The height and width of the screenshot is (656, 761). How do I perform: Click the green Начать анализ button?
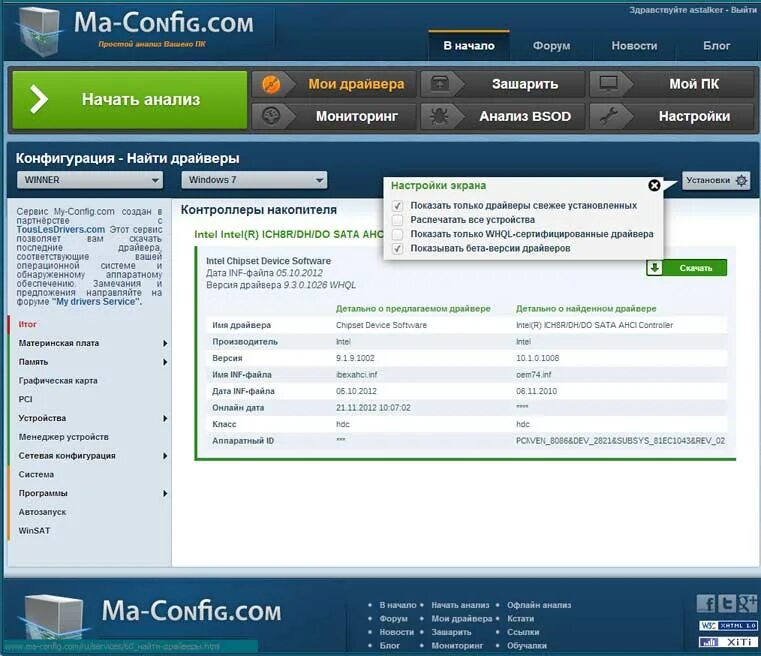(x=130, y=100)
